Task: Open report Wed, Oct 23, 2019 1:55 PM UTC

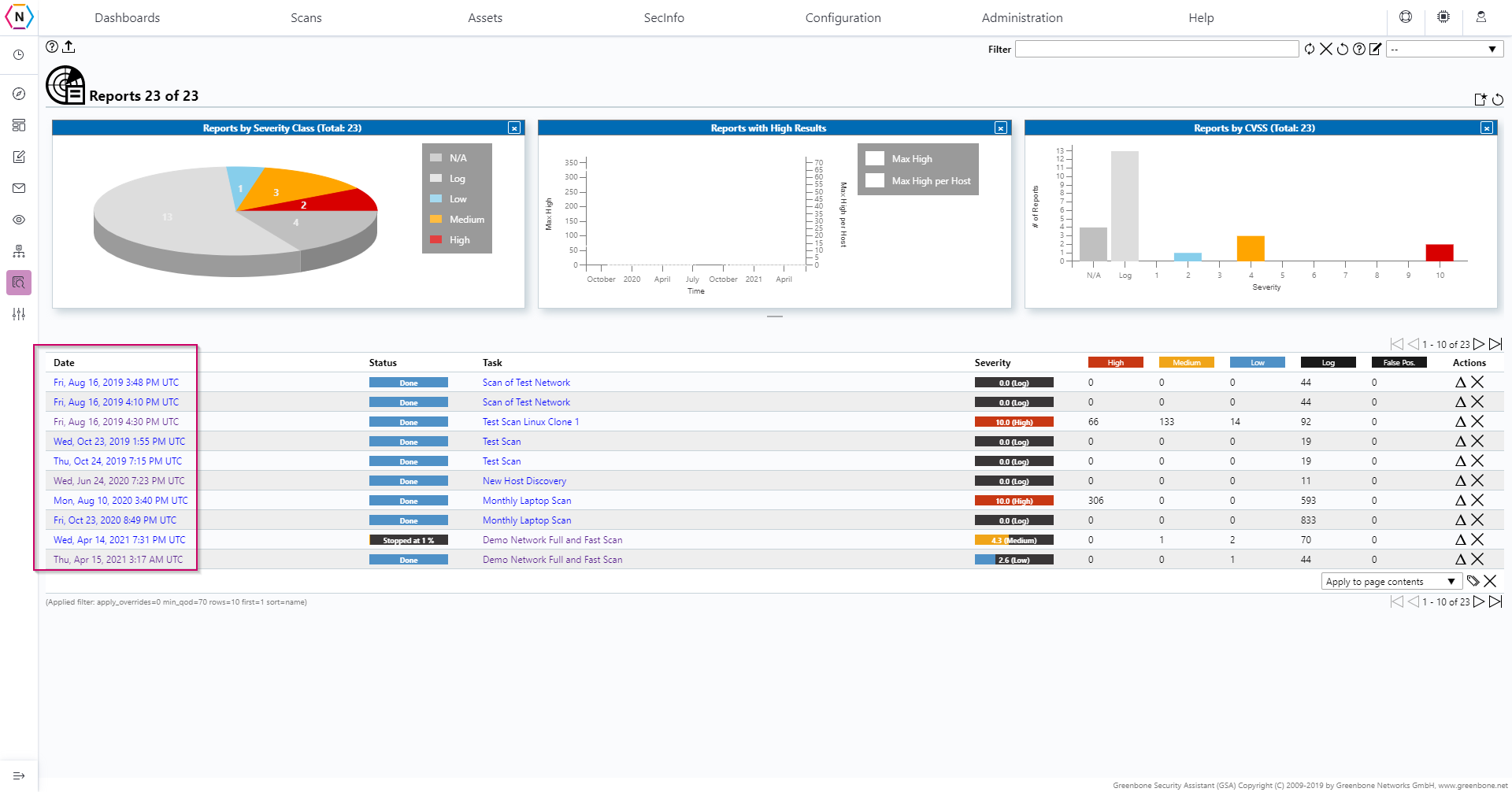Action: point(119,441)
